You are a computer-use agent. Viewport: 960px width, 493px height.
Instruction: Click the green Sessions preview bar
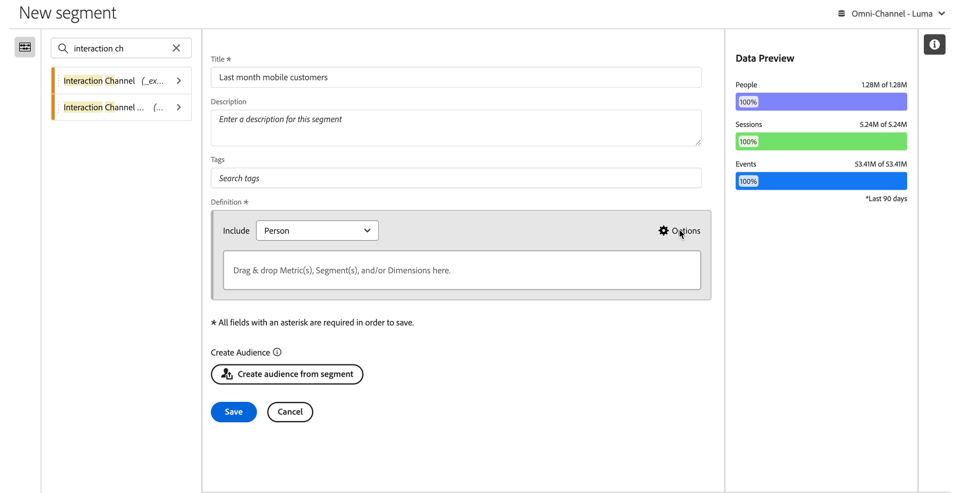(x=821, y=142)
